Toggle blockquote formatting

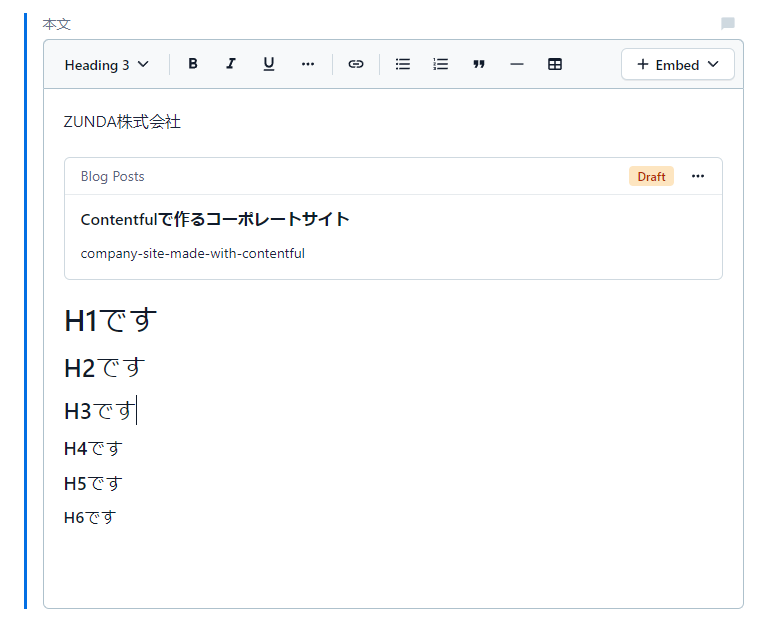point(479,64)
